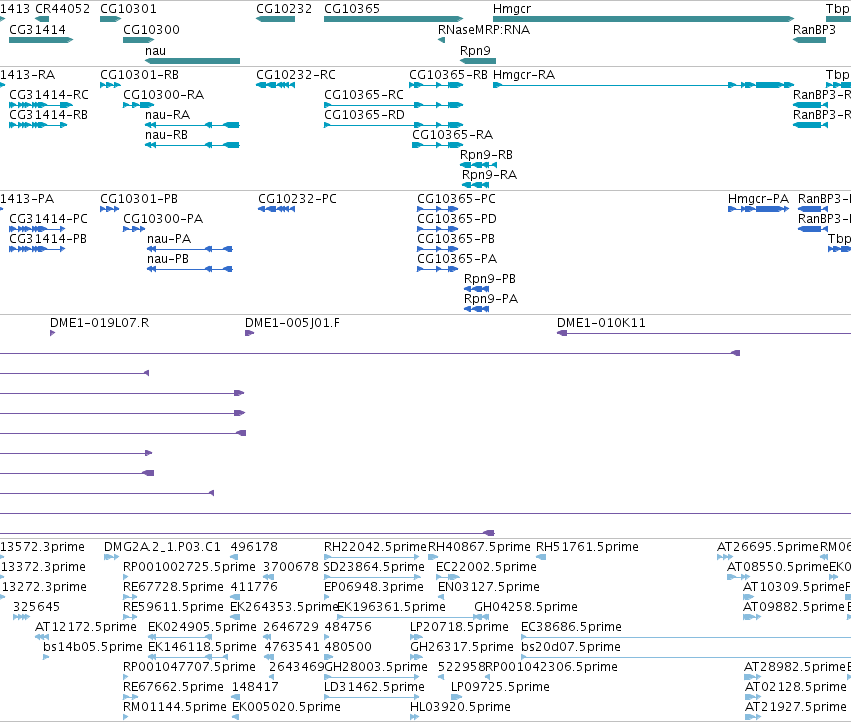Click the CG10301 gene label
851x722 pixels.
click(x=128, y=9)
